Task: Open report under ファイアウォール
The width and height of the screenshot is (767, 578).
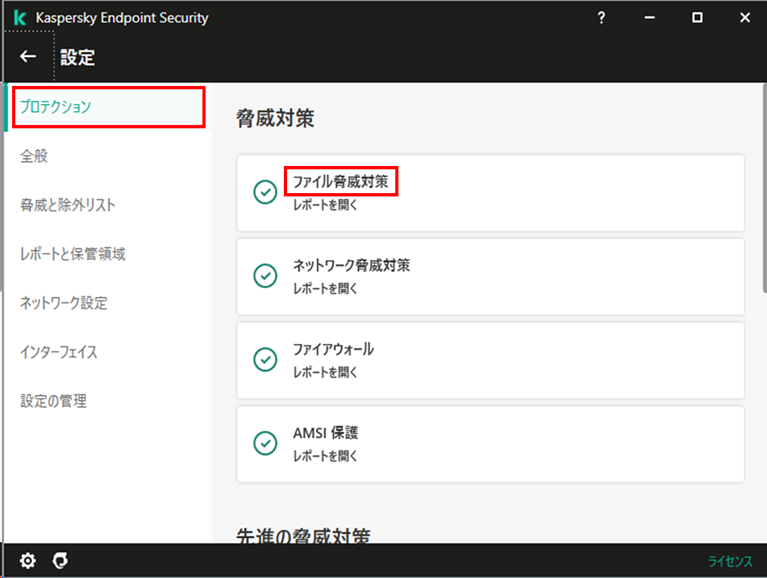Action: tap(325, 372)
